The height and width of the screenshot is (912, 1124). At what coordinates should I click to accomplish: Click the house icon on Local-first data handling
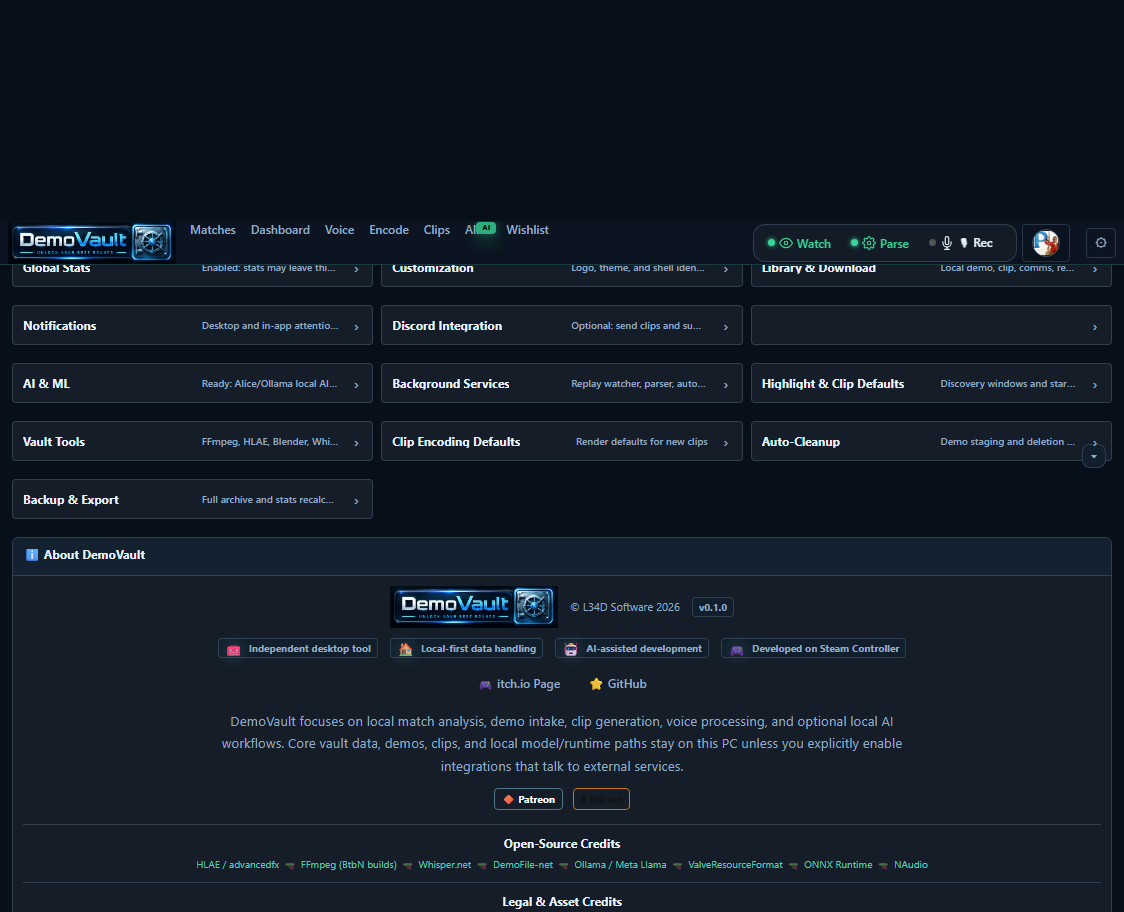pos(405,649)
